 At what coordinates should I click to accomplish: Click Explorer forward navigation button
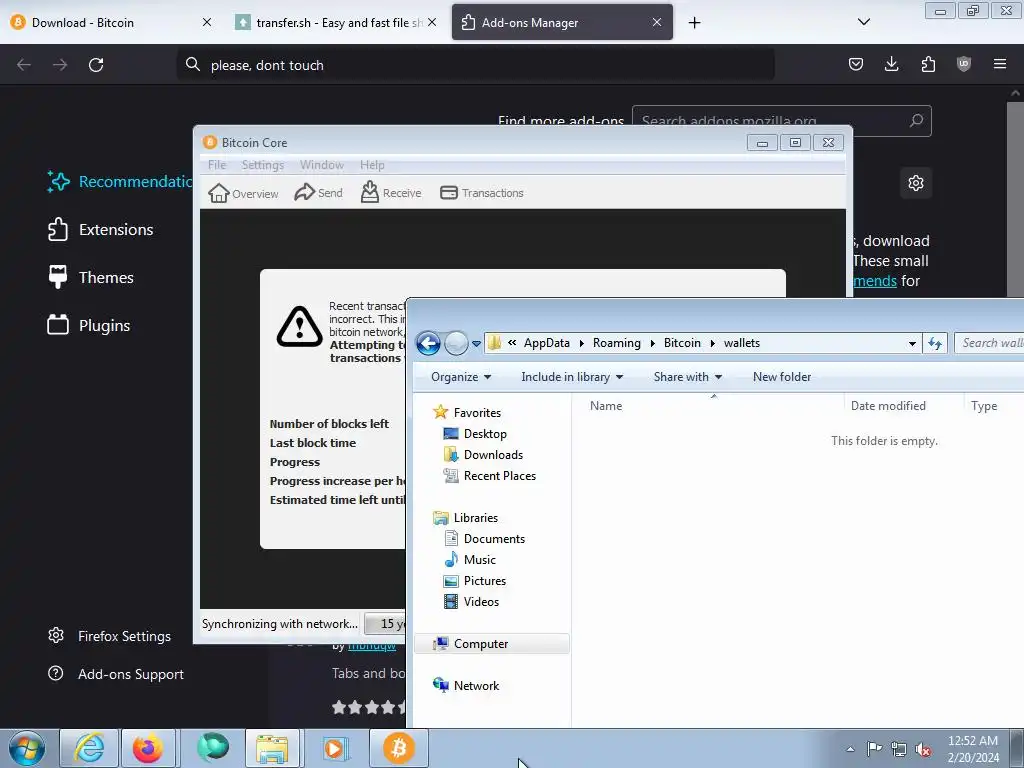tap(456, 343)
